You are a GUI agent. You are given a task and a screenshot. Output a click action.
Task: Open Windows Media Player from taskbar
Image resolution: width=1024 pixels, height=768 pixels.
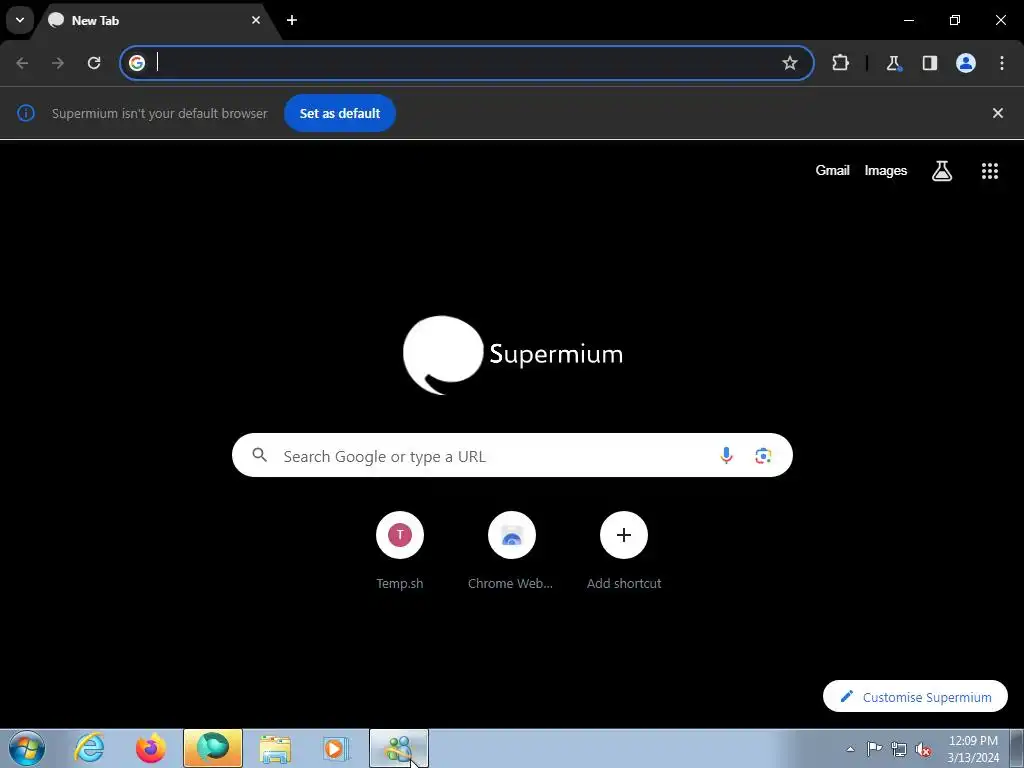click(x=336, y=748)
